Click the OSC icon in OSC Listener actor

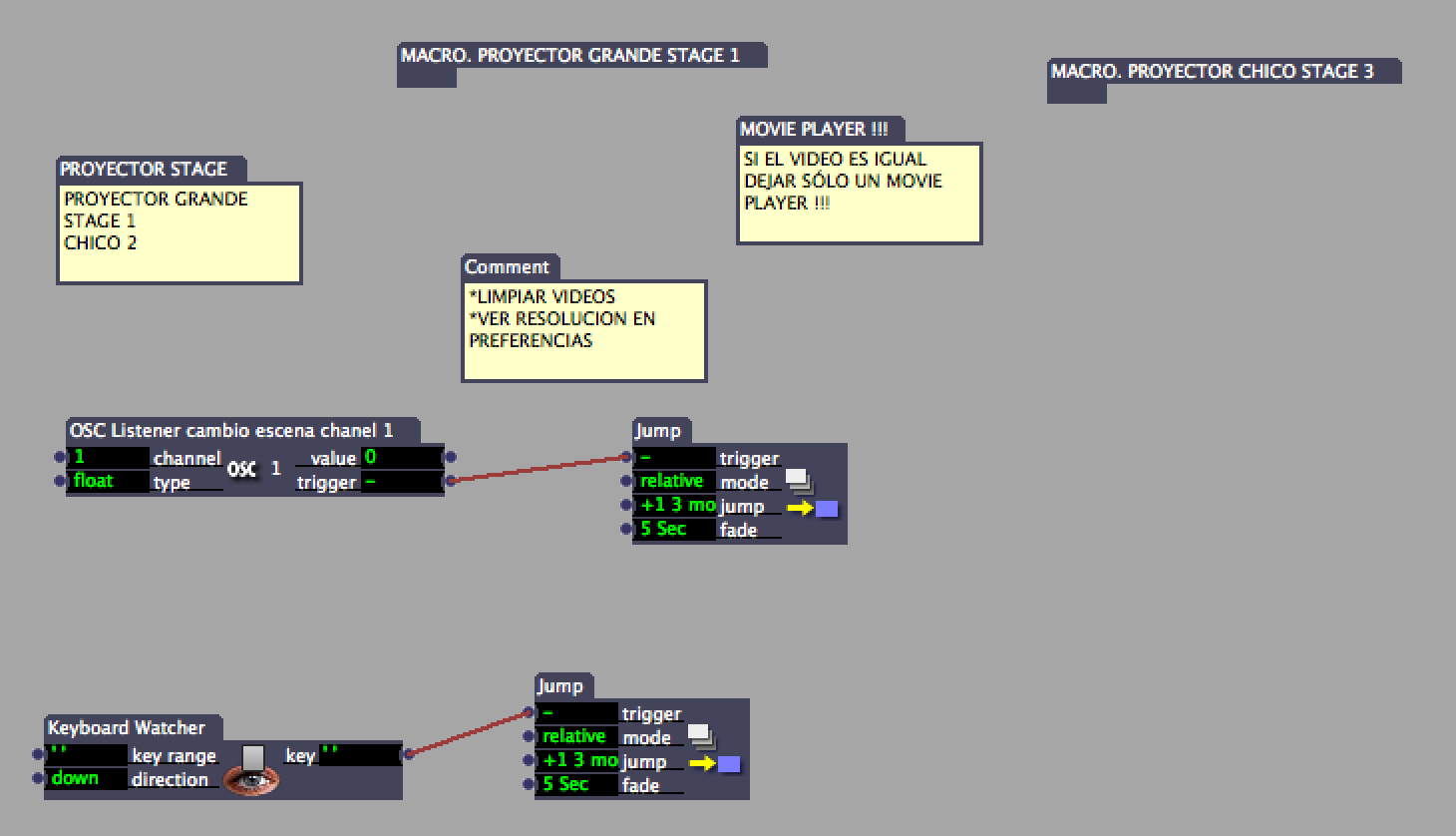tap(242, 469)
